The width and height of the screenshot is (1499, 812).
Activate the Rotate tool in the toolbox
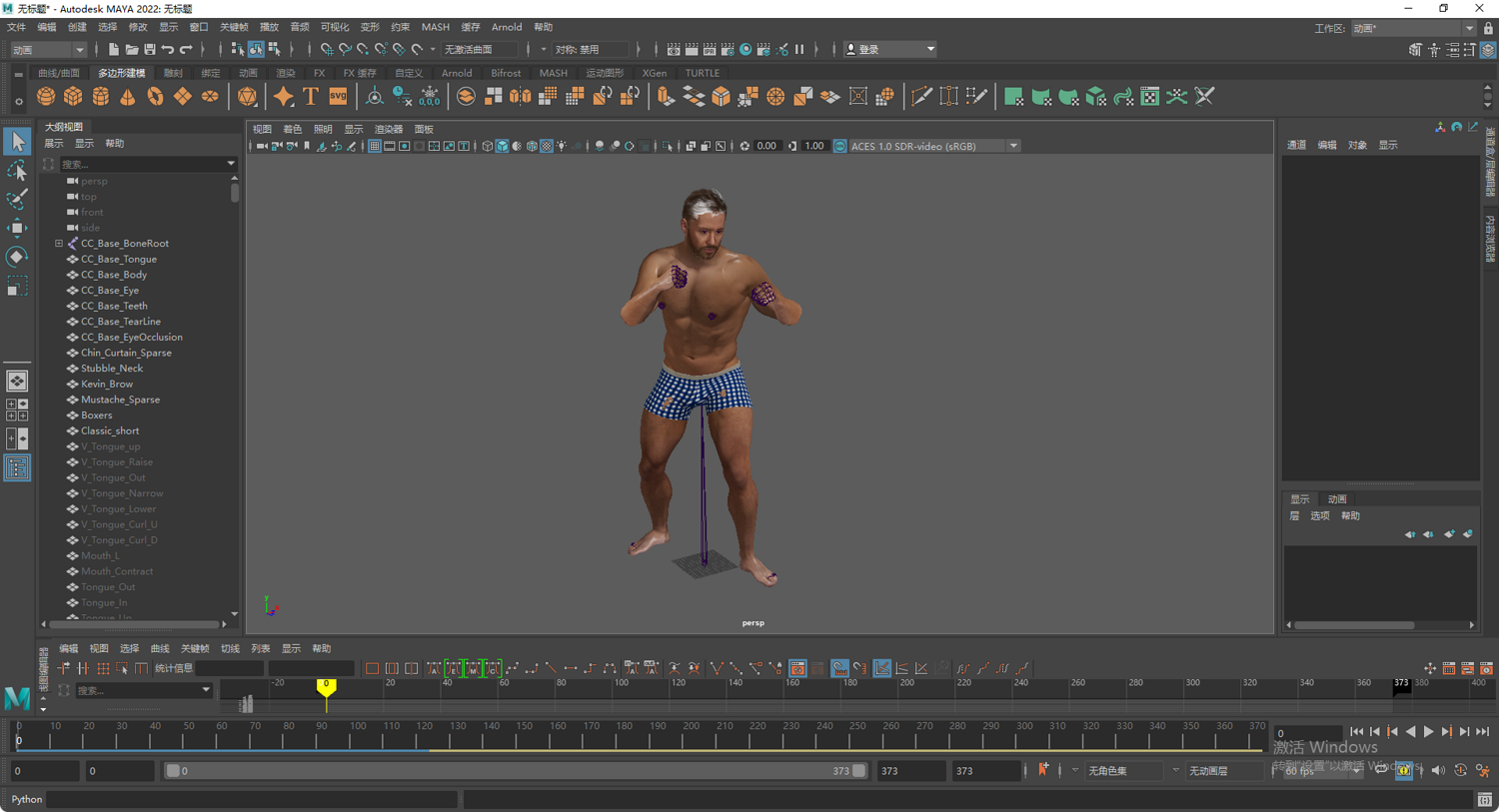[17, 257]
